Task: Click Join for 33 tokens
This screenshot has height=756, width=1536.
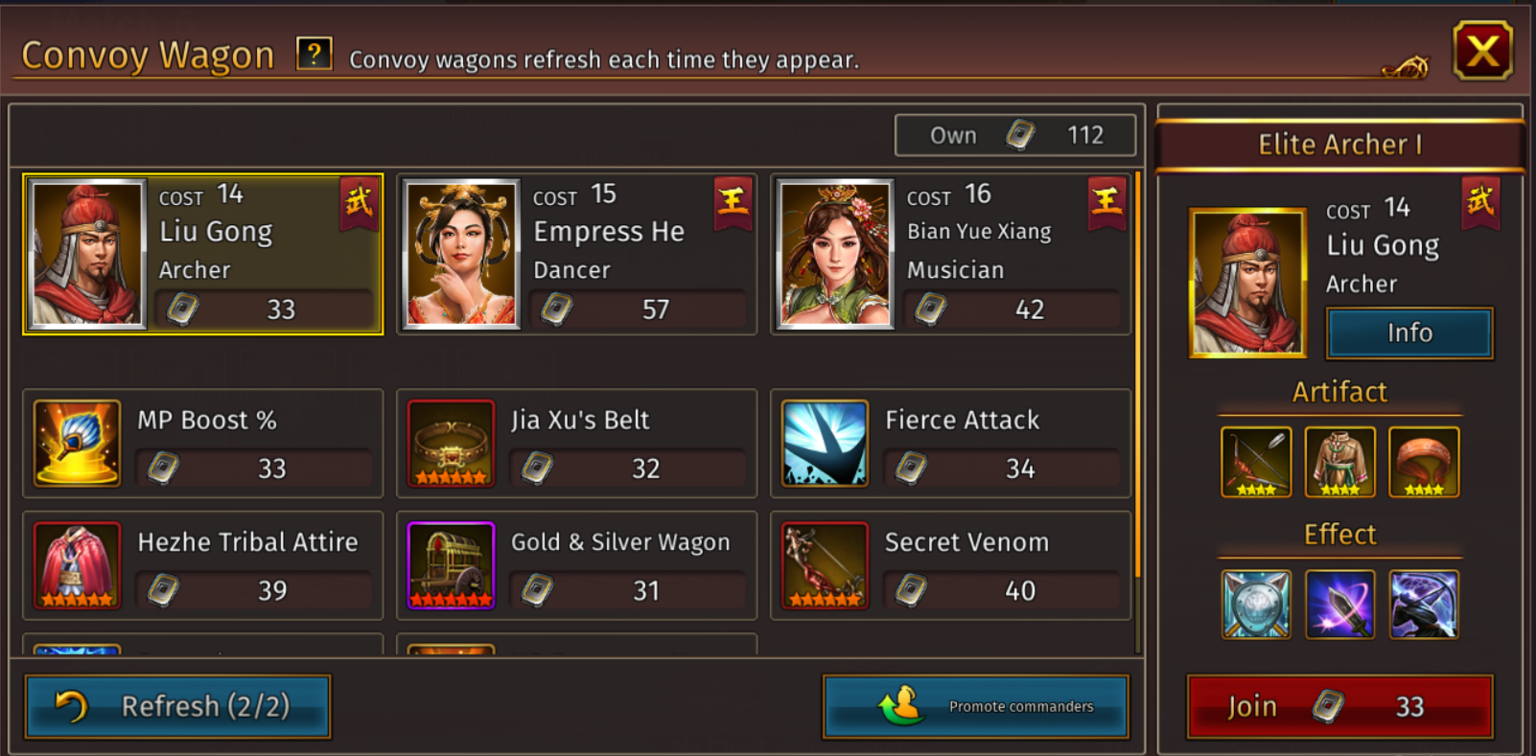Action: point(1340,707)
